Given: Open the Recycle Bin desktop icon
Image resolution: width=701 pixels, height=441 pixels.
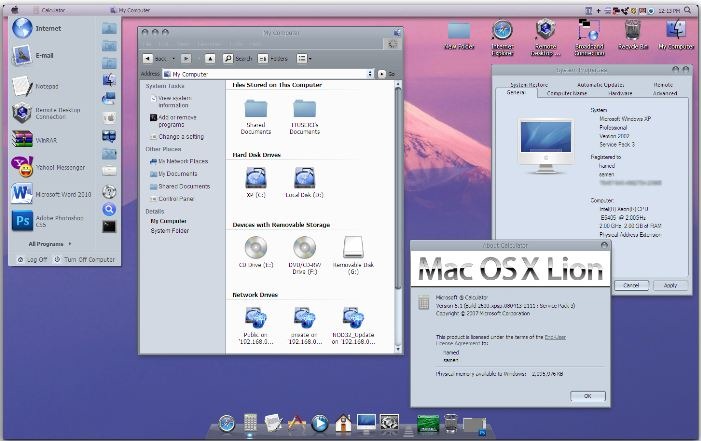Looking at the screenshot, I should coord(631,32).
